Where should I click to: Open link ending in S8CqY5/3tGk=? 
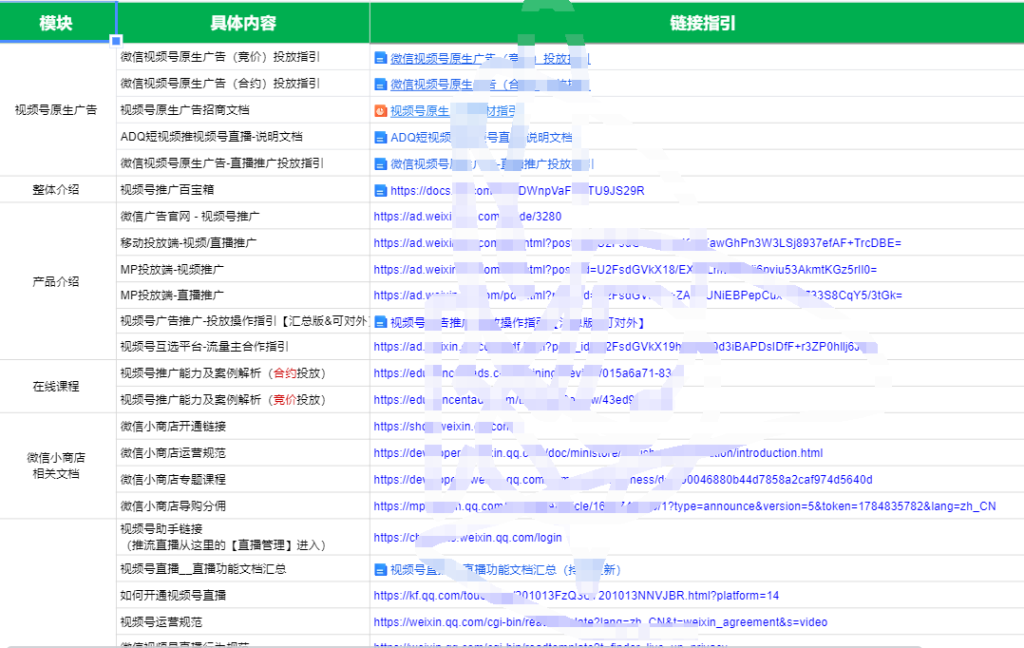click(x=638, y=295)
